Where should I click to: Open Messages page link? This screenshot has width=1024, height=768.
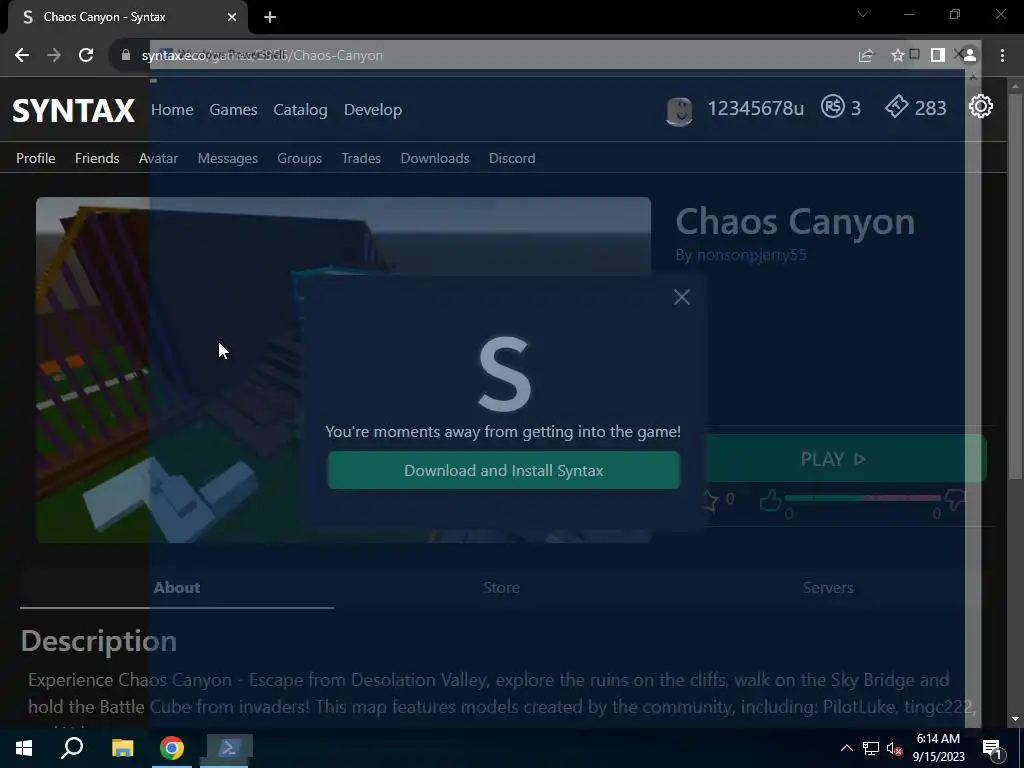[x=227, y=158]
